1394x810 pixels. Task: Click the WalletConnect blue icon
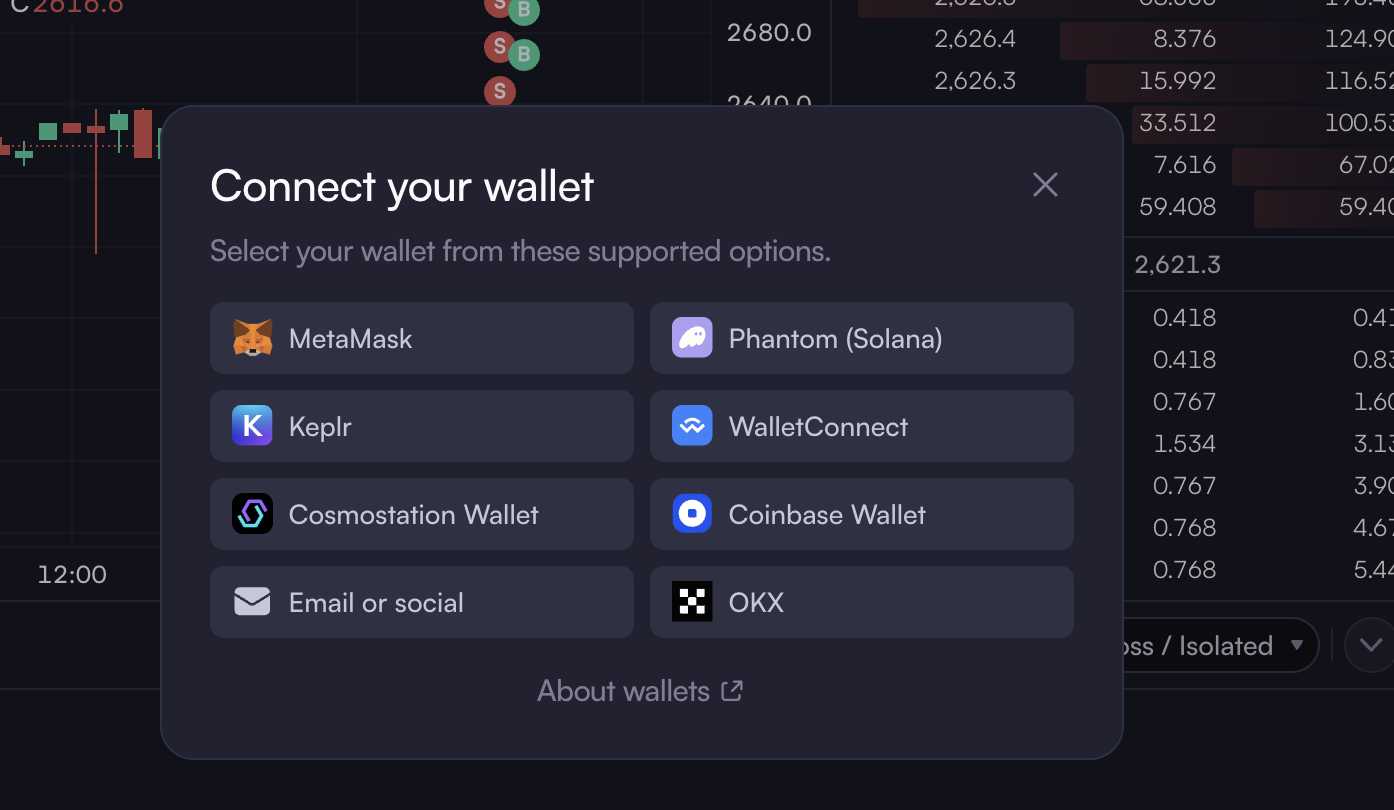[x=692, y=426]
